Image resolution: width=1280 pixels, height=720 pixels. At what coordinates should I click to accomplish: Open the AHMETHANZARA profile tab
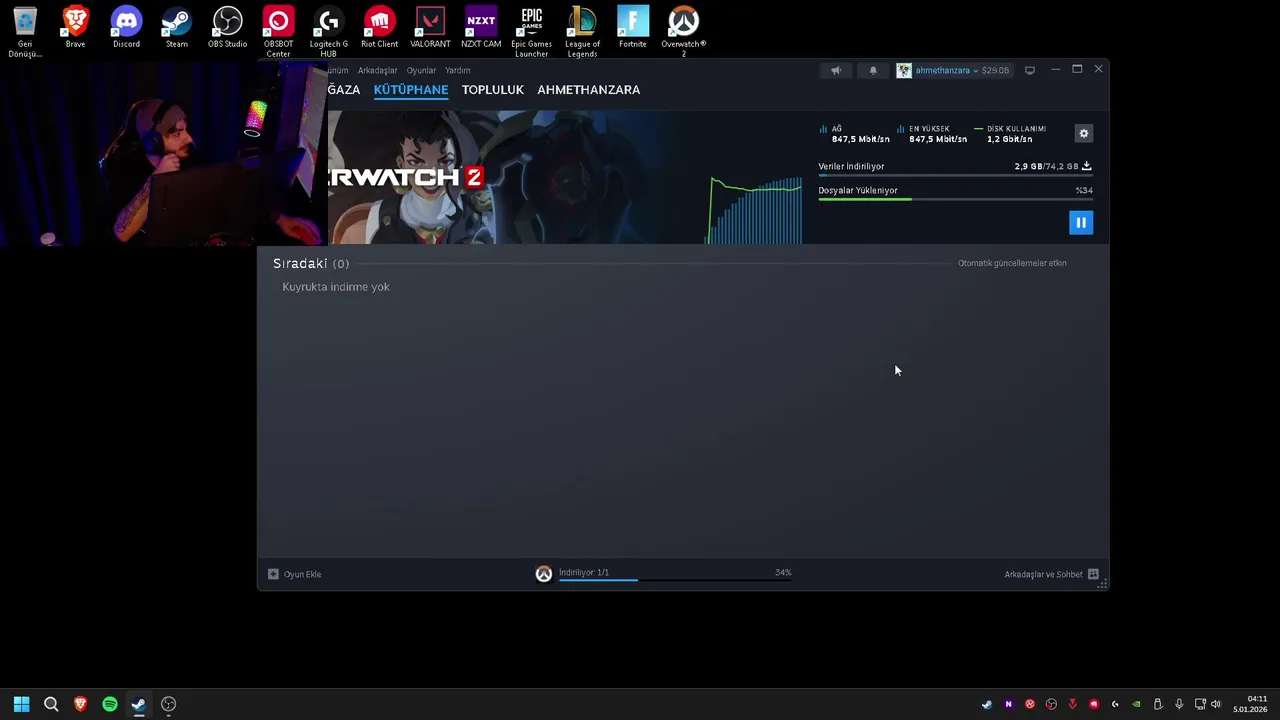(x=589, y=89)
